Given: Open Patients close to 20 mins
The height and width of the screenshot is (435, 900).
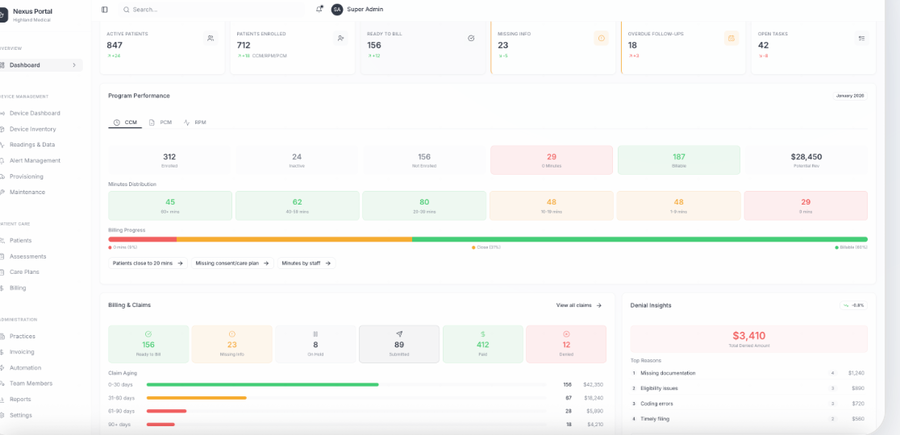Looking at the screenshot, I should pos(148,263).
